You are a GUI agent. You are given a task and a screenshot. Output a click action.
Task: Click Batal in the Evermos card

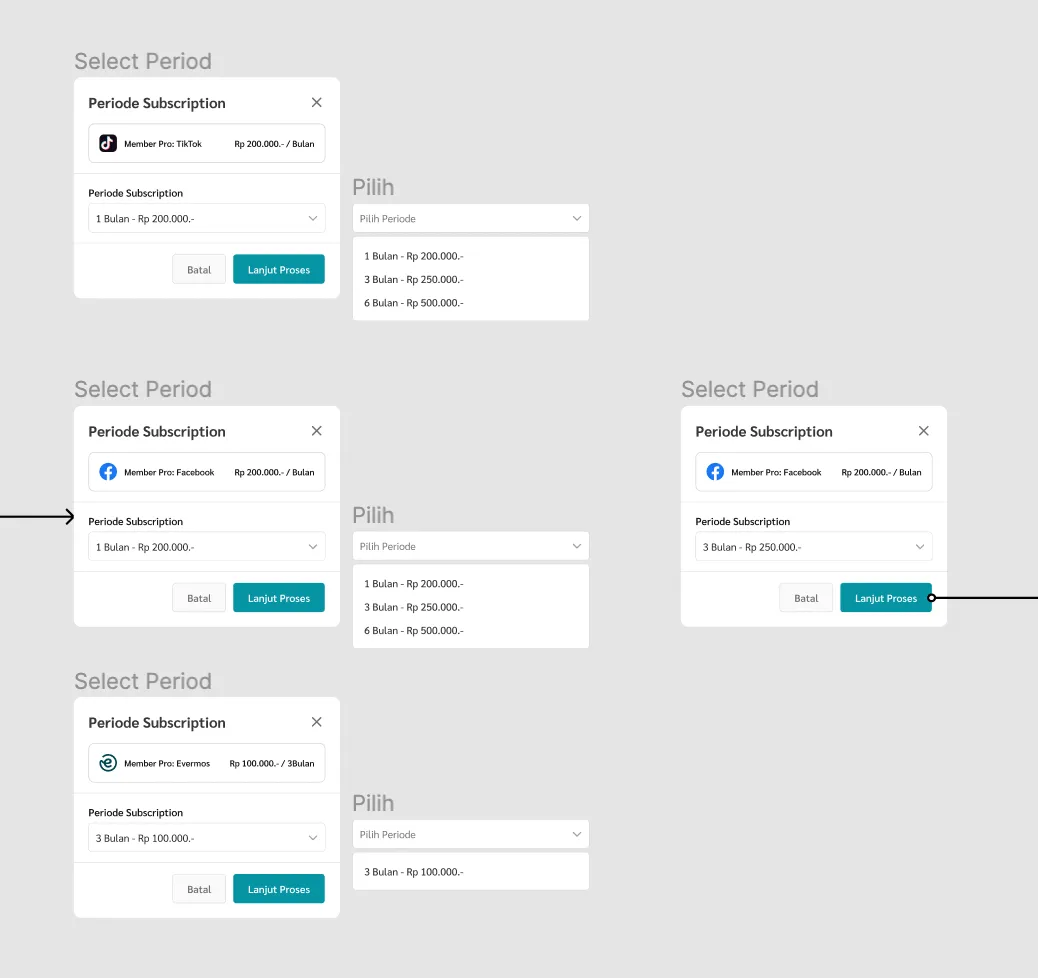(x=199, y=889)
